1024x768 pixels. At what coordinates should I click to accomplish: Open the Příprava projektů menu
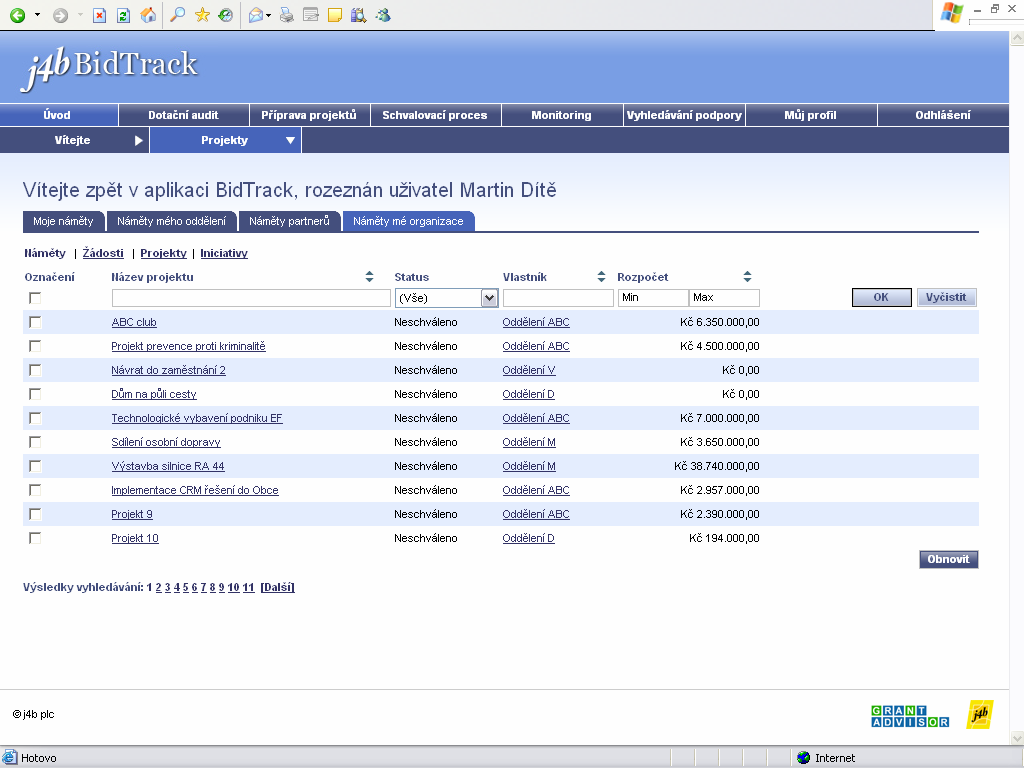coord(309,115)
